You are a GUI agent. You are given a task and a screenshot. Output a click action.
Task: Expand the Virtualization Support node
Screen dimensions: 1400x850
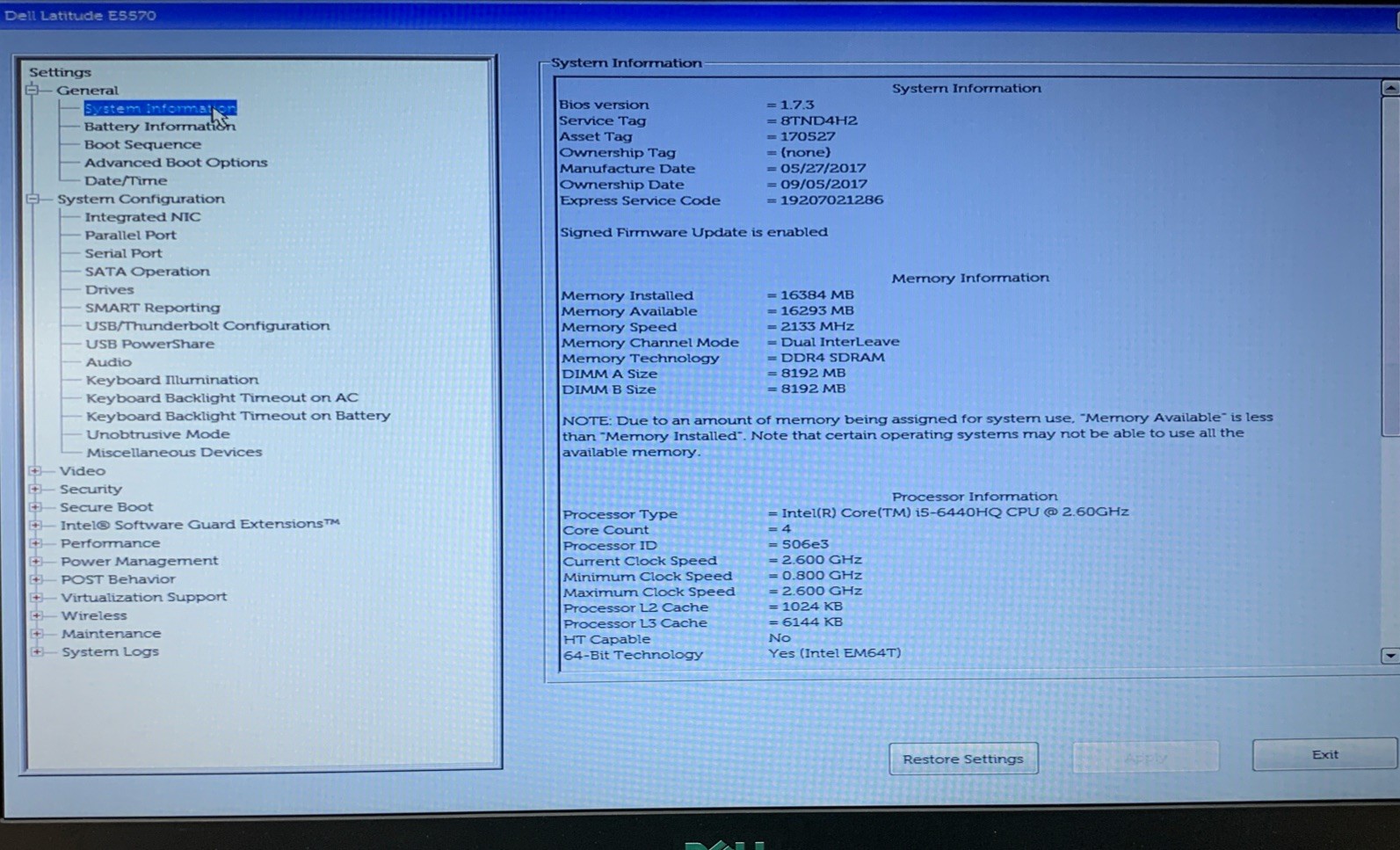click(37, 597)
